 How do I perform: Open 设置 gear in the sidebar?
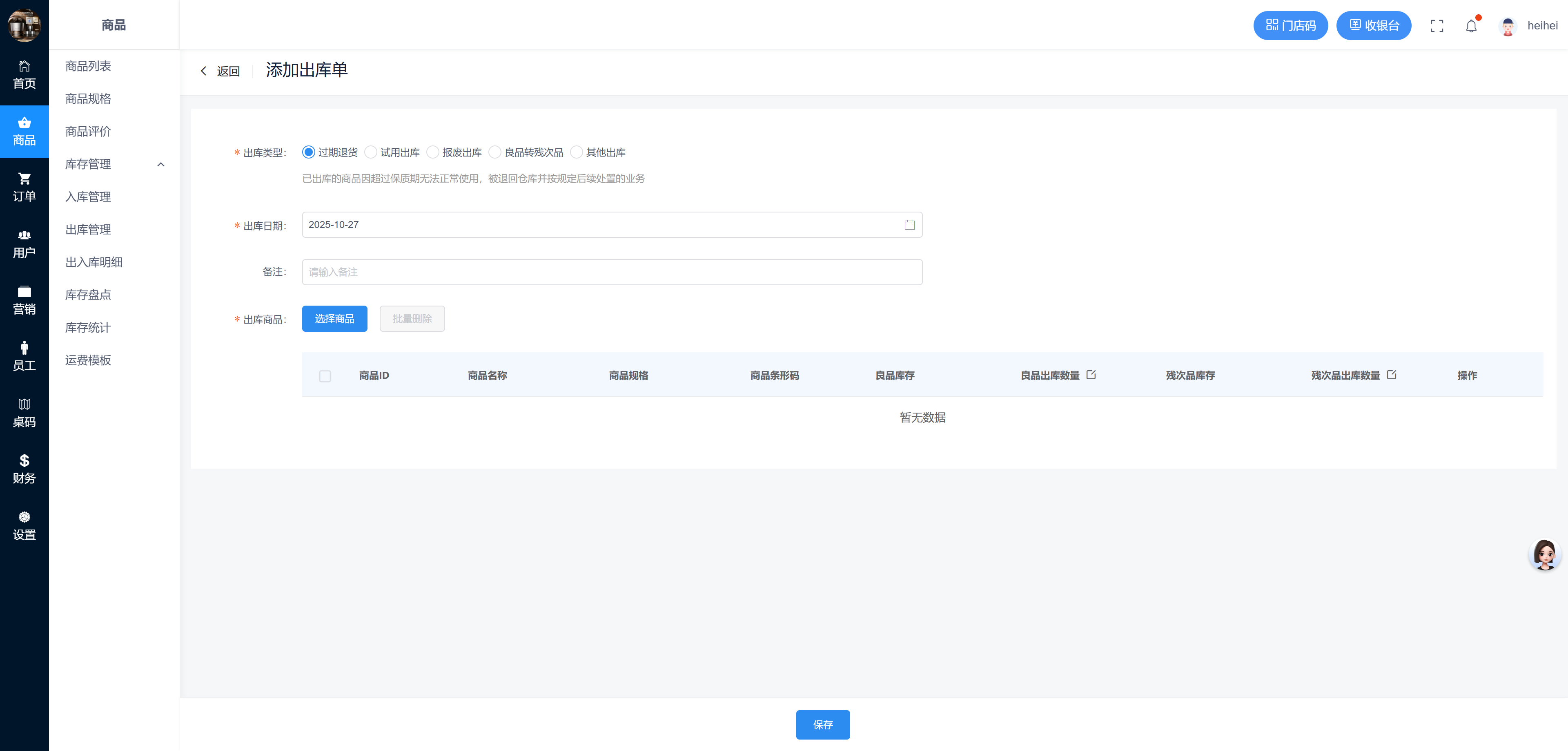click(x=24, y=525)
